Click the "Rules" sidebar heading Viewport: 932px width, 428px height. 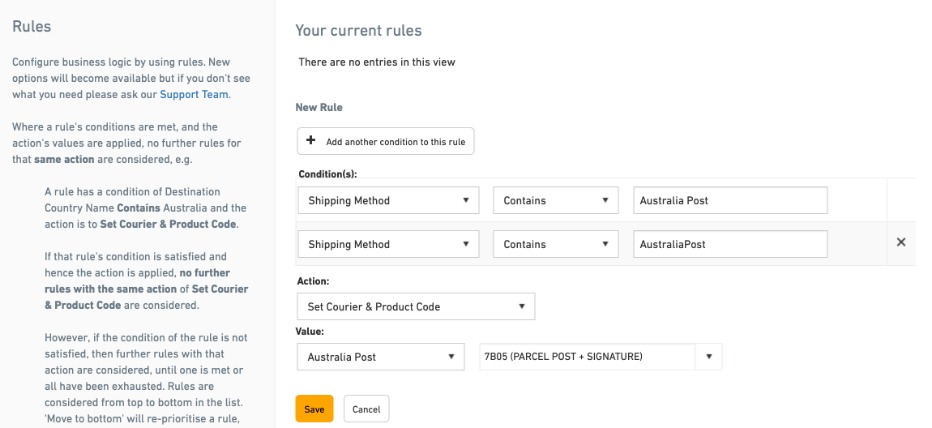pyautogui.click(x=31, y=27)
